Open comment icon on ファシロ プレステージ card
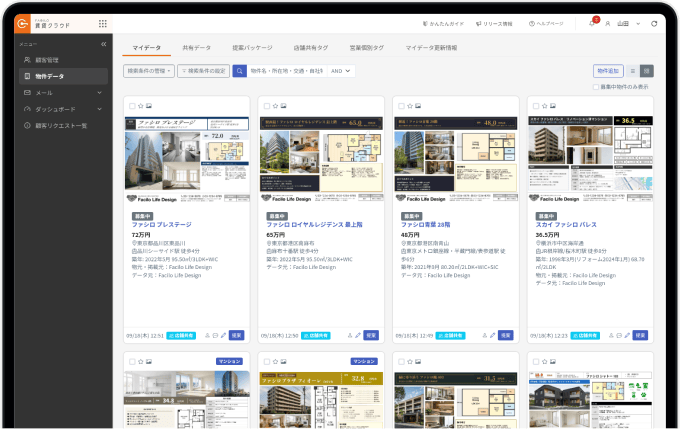The width and height of the screenshot is (680, 429). click(x=215, y=335)
